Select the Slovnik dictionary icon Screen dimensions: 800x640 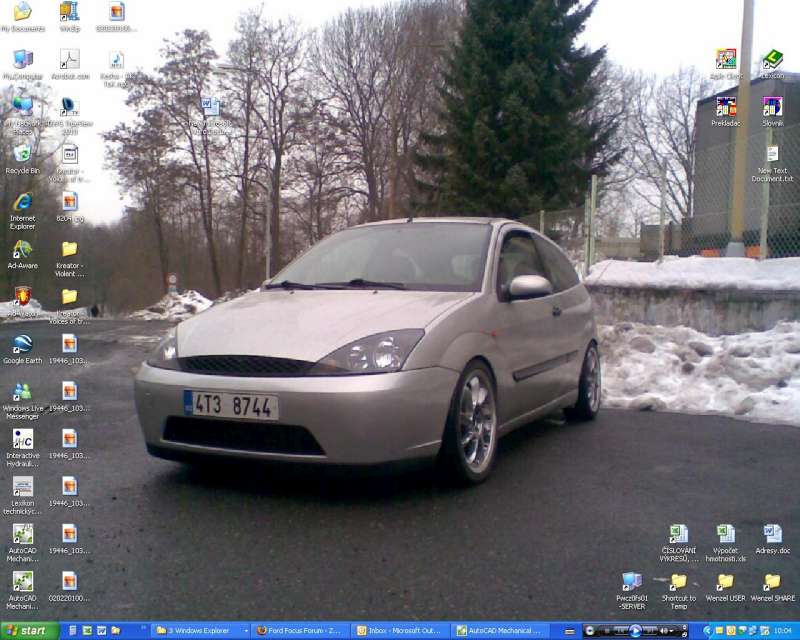772,107
